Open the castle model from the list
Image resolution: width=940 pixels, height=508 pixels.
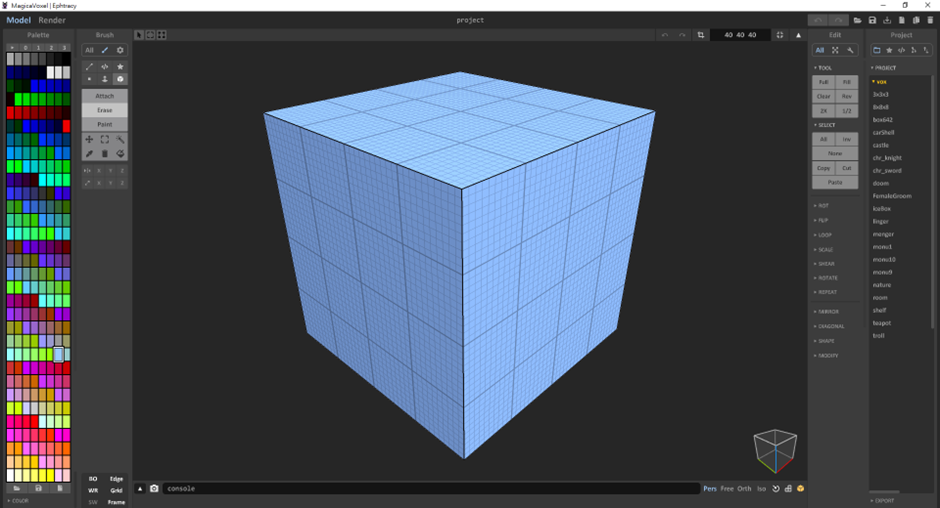pos(880,145)
